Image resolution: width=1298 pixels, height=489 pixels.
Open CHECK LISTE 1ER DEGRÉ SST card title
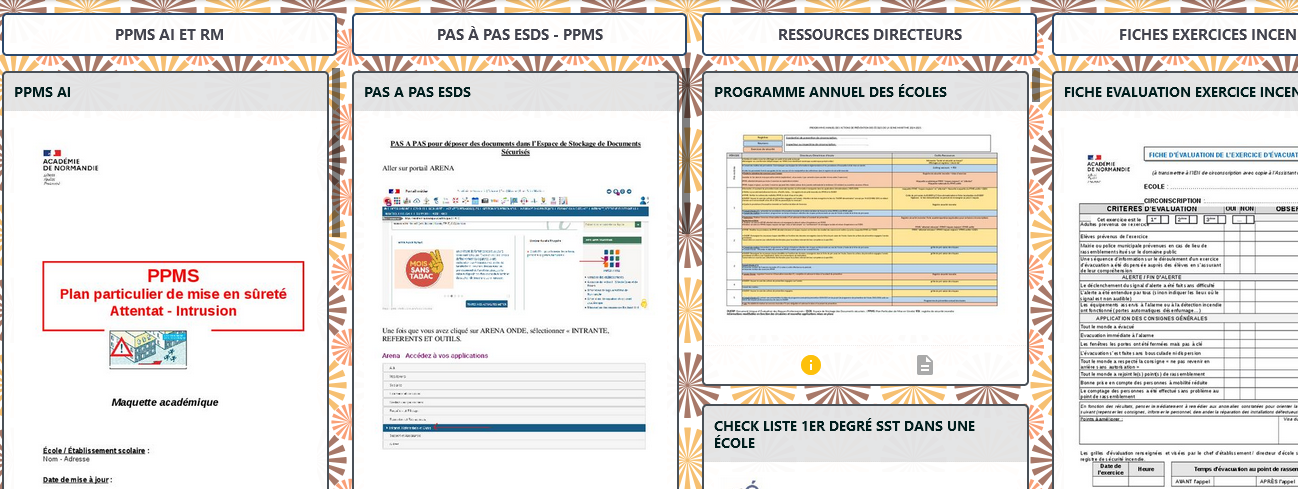844,434
